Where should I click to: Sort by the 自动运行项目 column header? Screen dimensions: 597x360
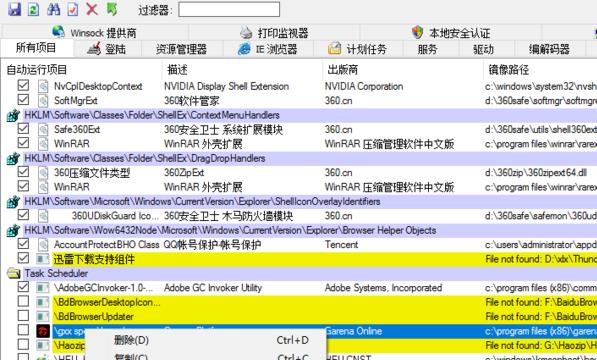pyautogui.click(x=37, y=70)
